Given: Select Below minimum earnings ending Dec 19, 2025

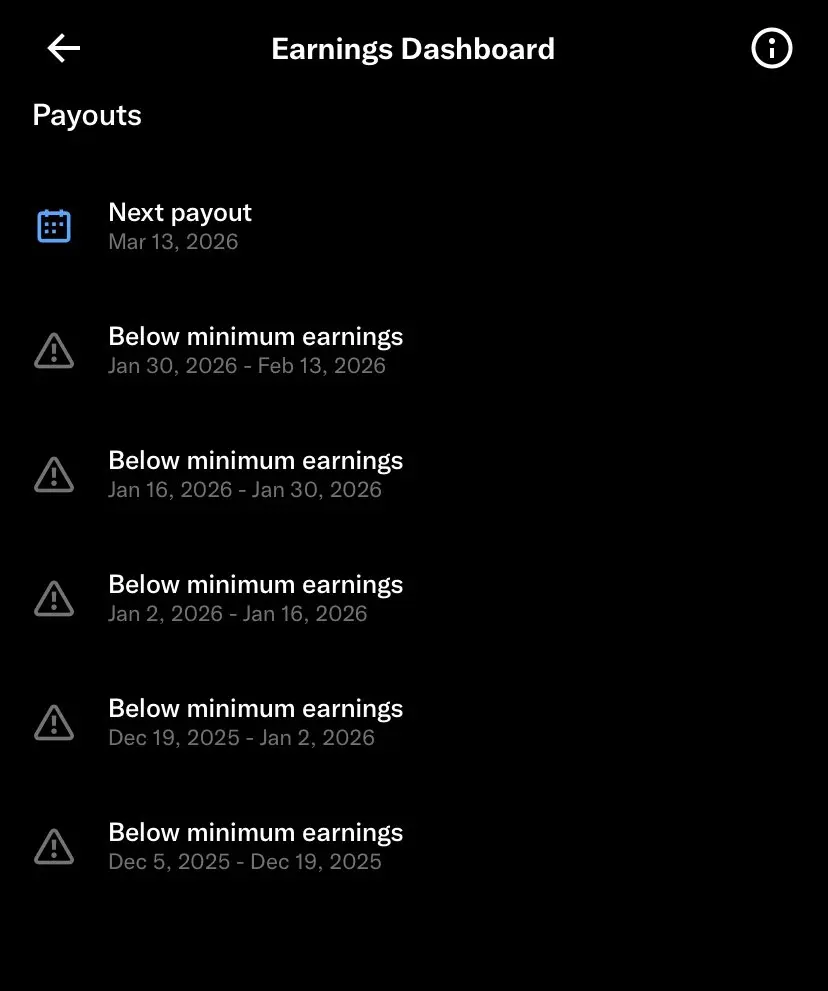Looking at the screenshot, I should pyautogui.click(x=255, y=832).
